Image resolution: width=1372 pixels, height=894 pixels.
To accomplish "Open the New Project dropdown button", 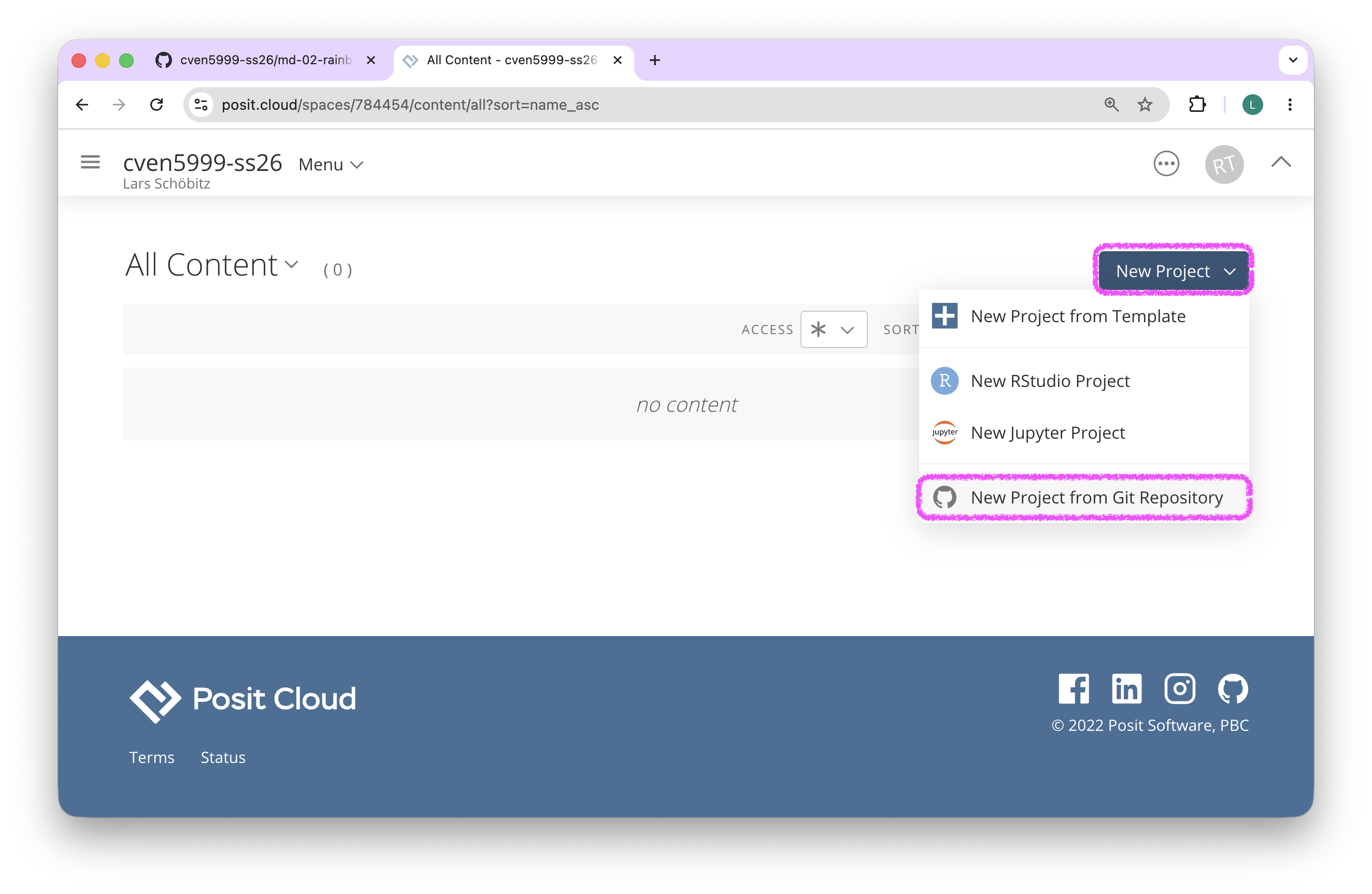I will click(1173, 271).
